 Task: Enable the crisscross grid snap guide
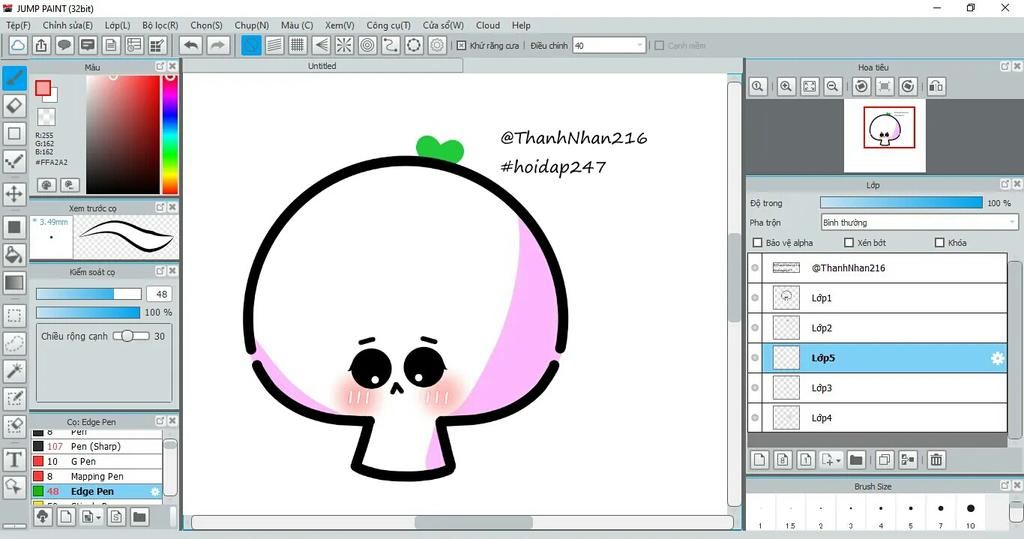click(x=298, y=45)
